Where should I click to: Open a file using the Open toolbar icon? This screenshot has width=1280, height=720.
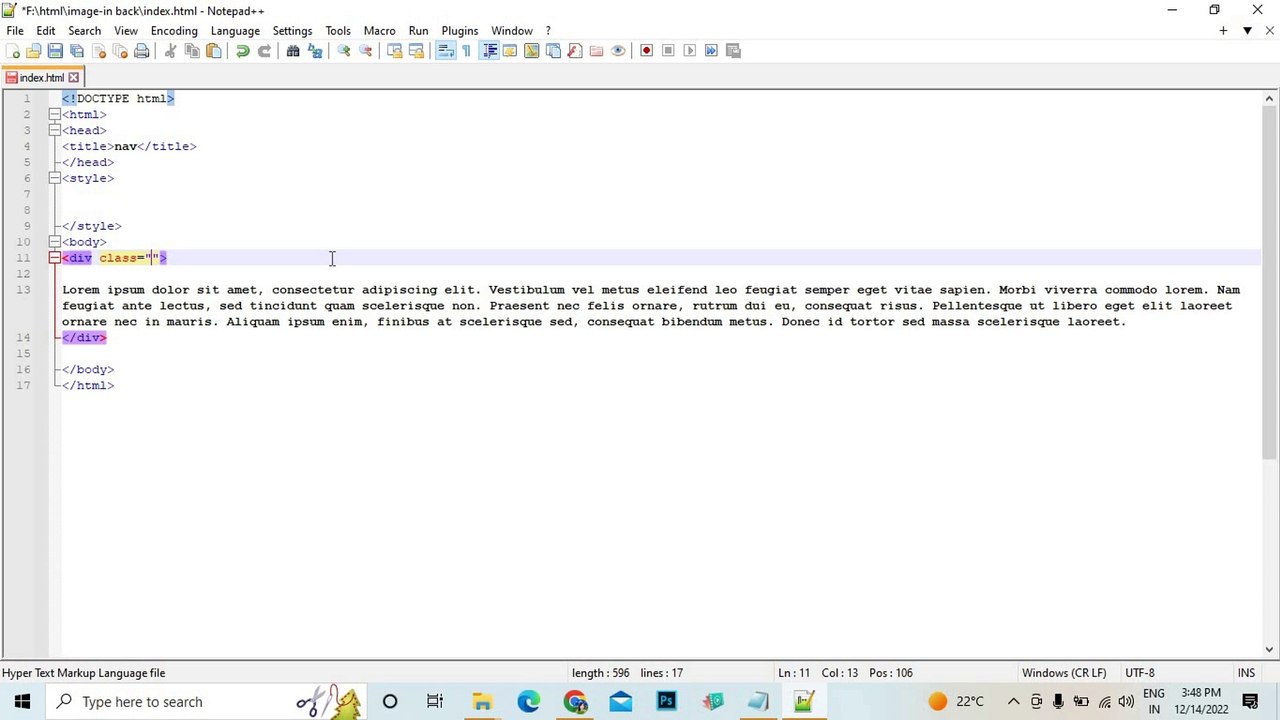(x=34, y=51)
